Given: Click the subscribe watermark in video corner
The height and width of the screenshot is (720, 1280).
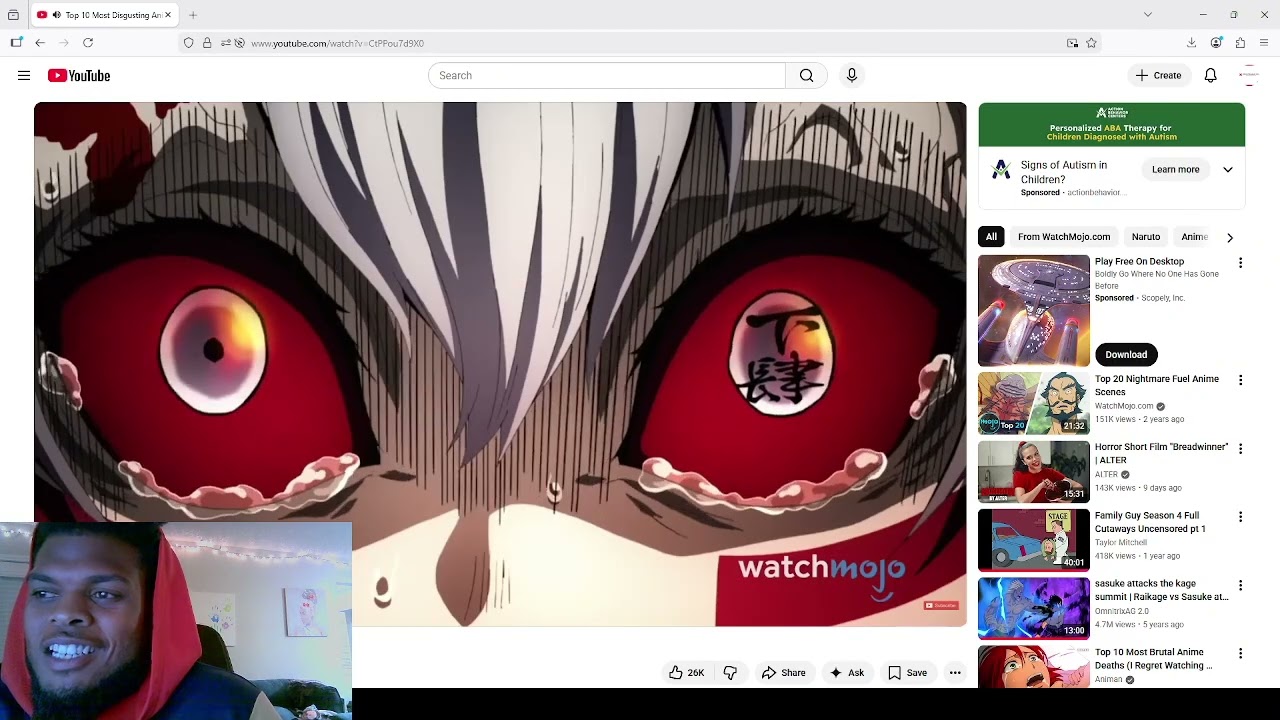Looking at the screenshot, I should click(941, 605).
